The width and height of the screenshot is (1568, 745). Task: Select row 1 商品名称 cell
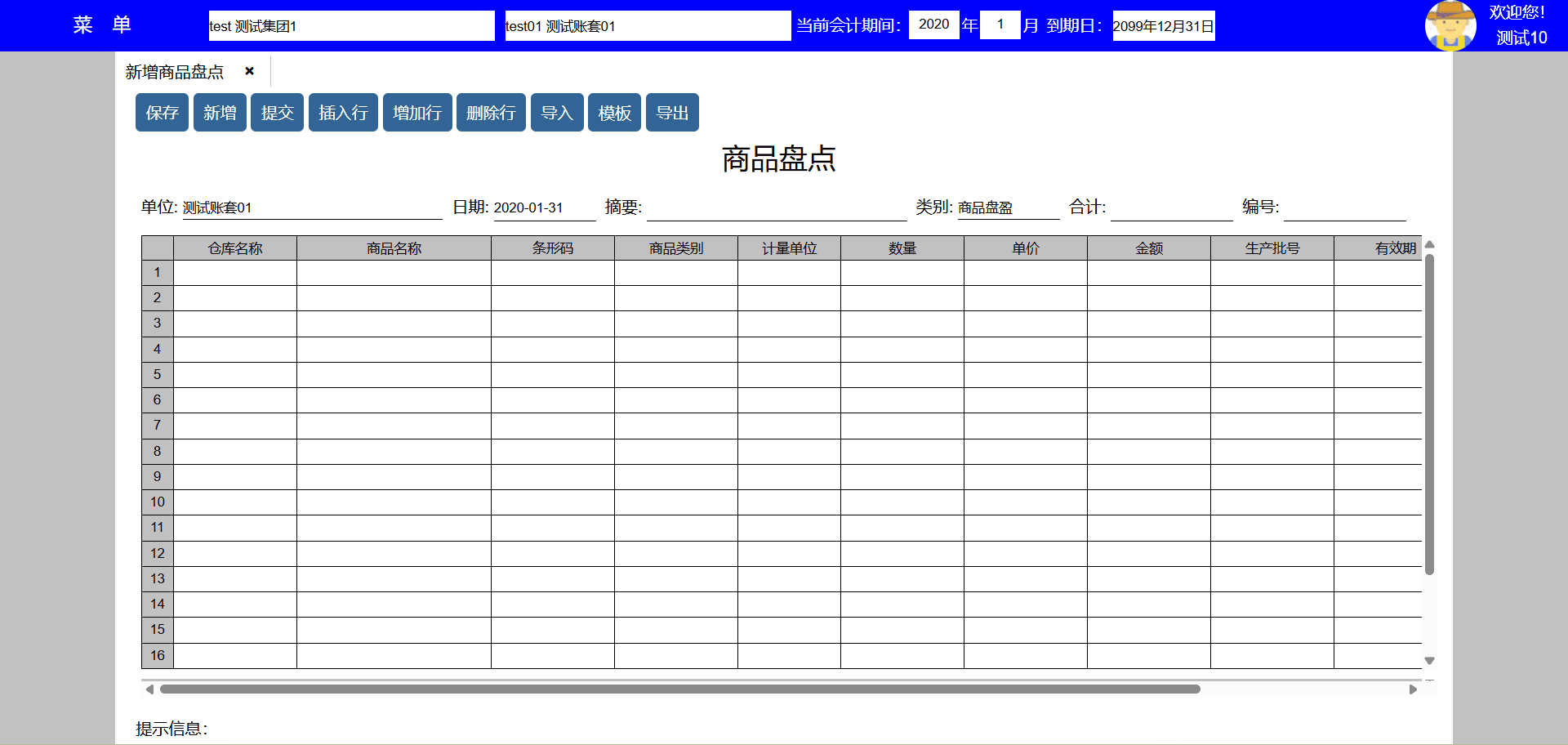pos(394,273)
